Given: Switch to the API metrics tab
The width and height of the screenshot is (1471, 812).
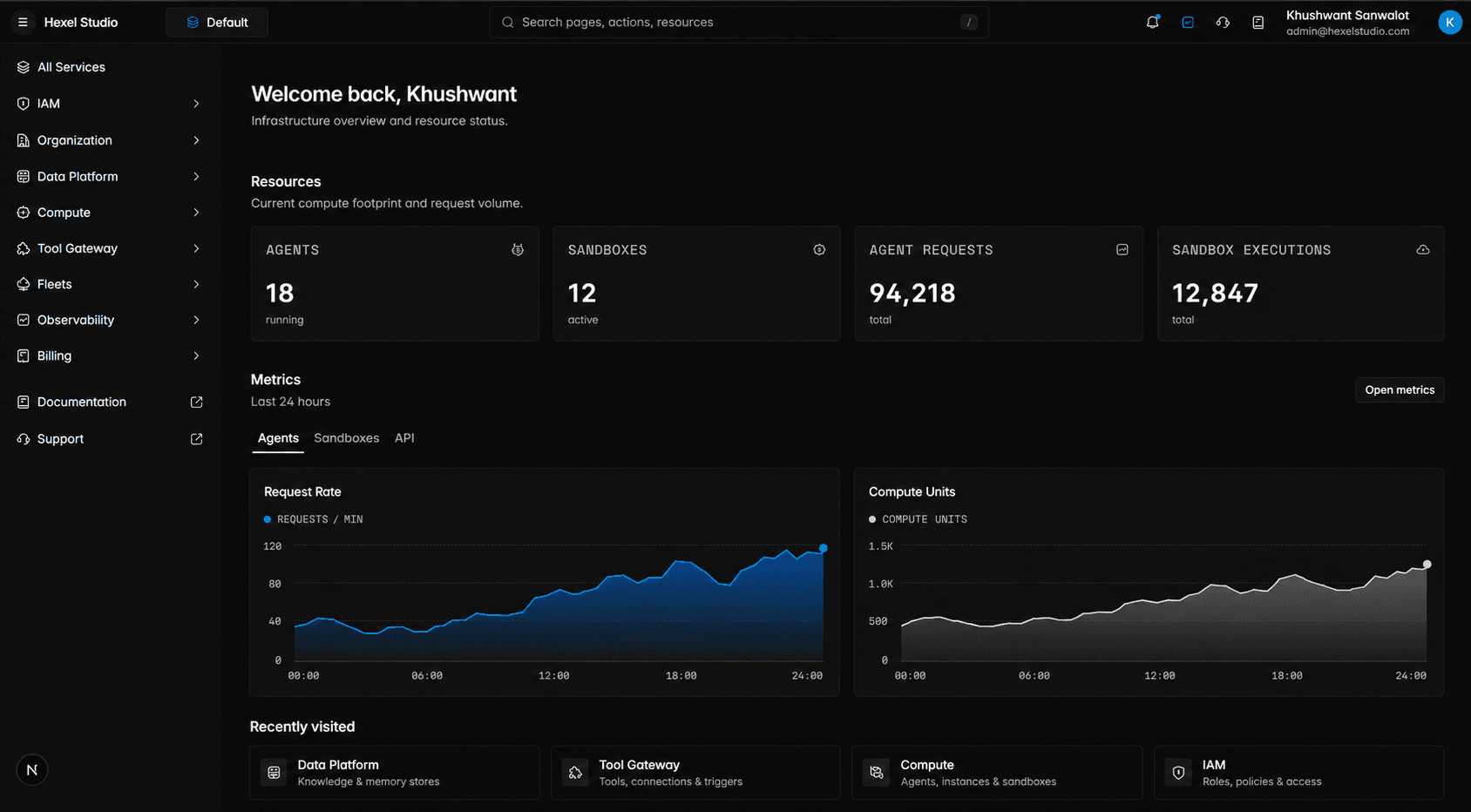Looking at the screenshot, I should (404, 438).
